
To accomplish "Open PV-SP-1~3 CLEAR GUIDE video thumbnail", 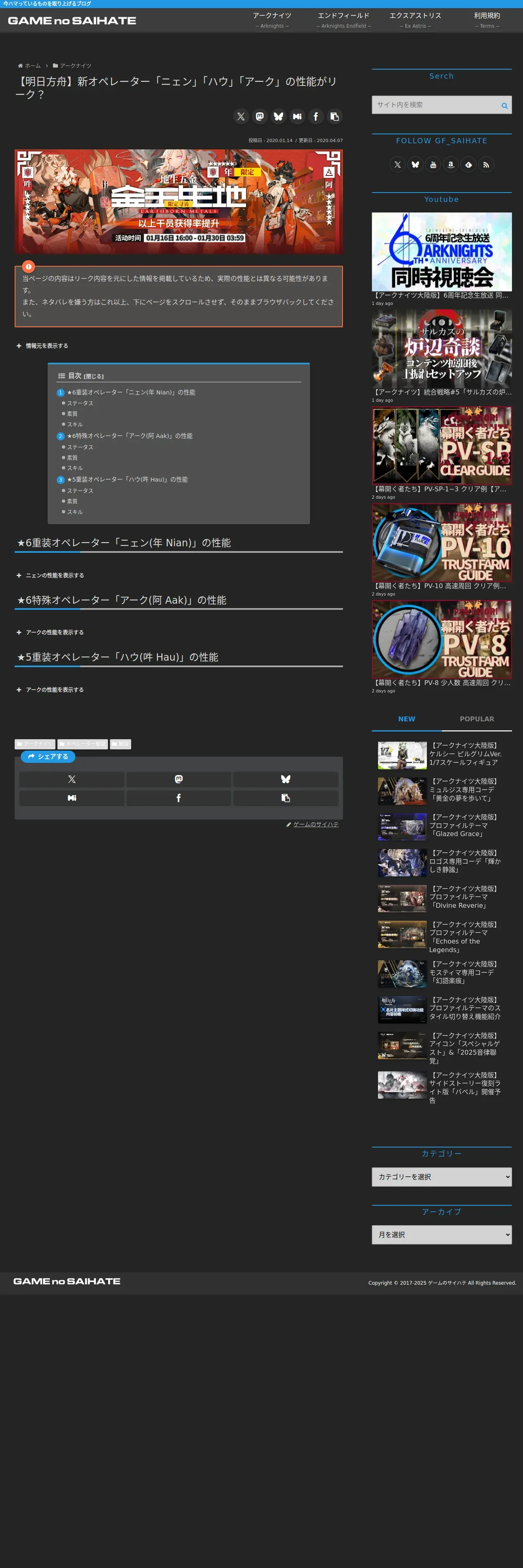I will (x=442, y=446).
